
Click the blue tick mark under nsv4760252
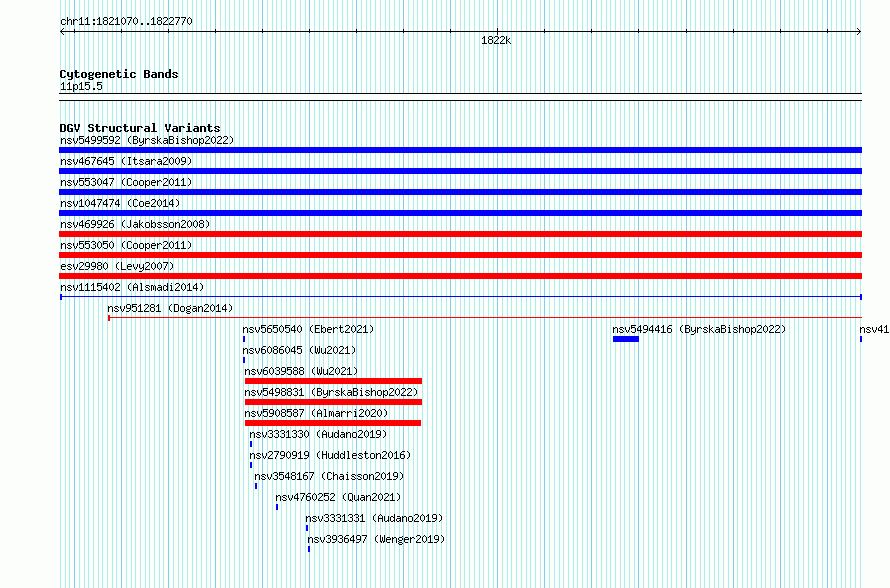tap(277, 507)
